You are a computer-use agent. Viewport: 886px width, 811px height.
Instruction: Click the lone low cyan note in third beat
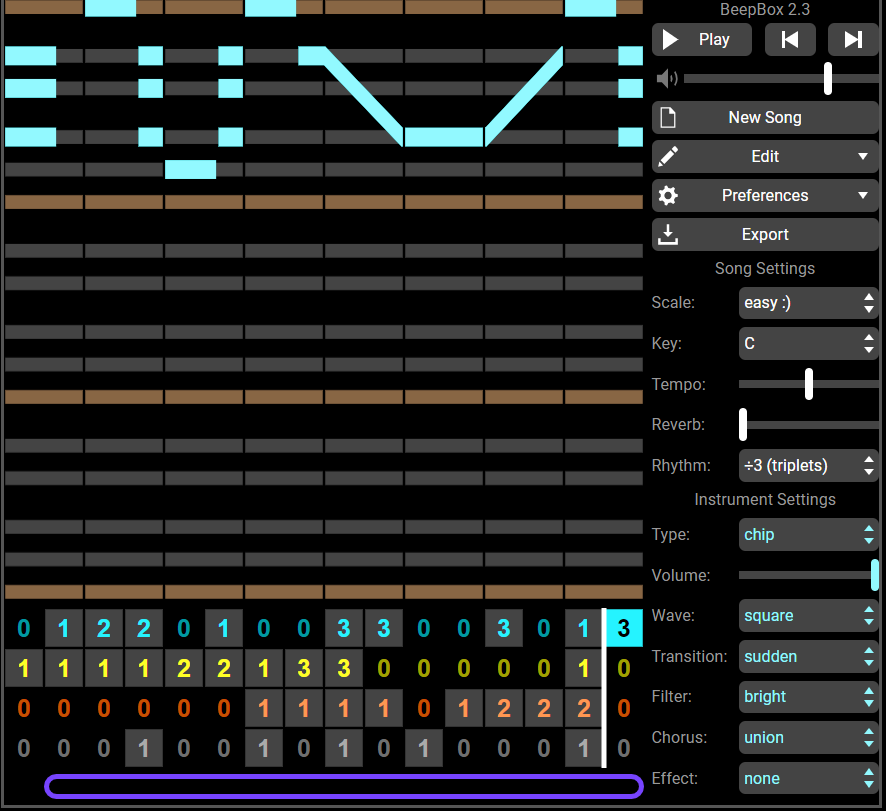point(190,170)
